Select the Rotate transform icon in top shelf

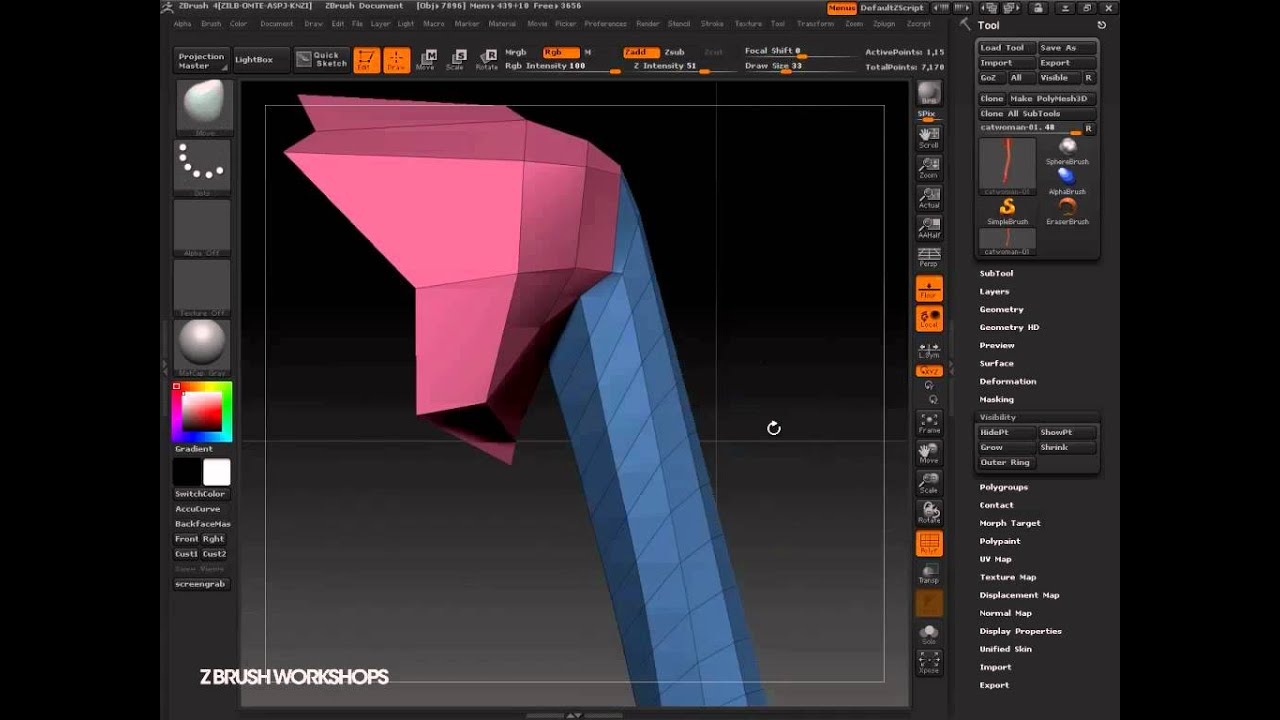click(487, 60)
